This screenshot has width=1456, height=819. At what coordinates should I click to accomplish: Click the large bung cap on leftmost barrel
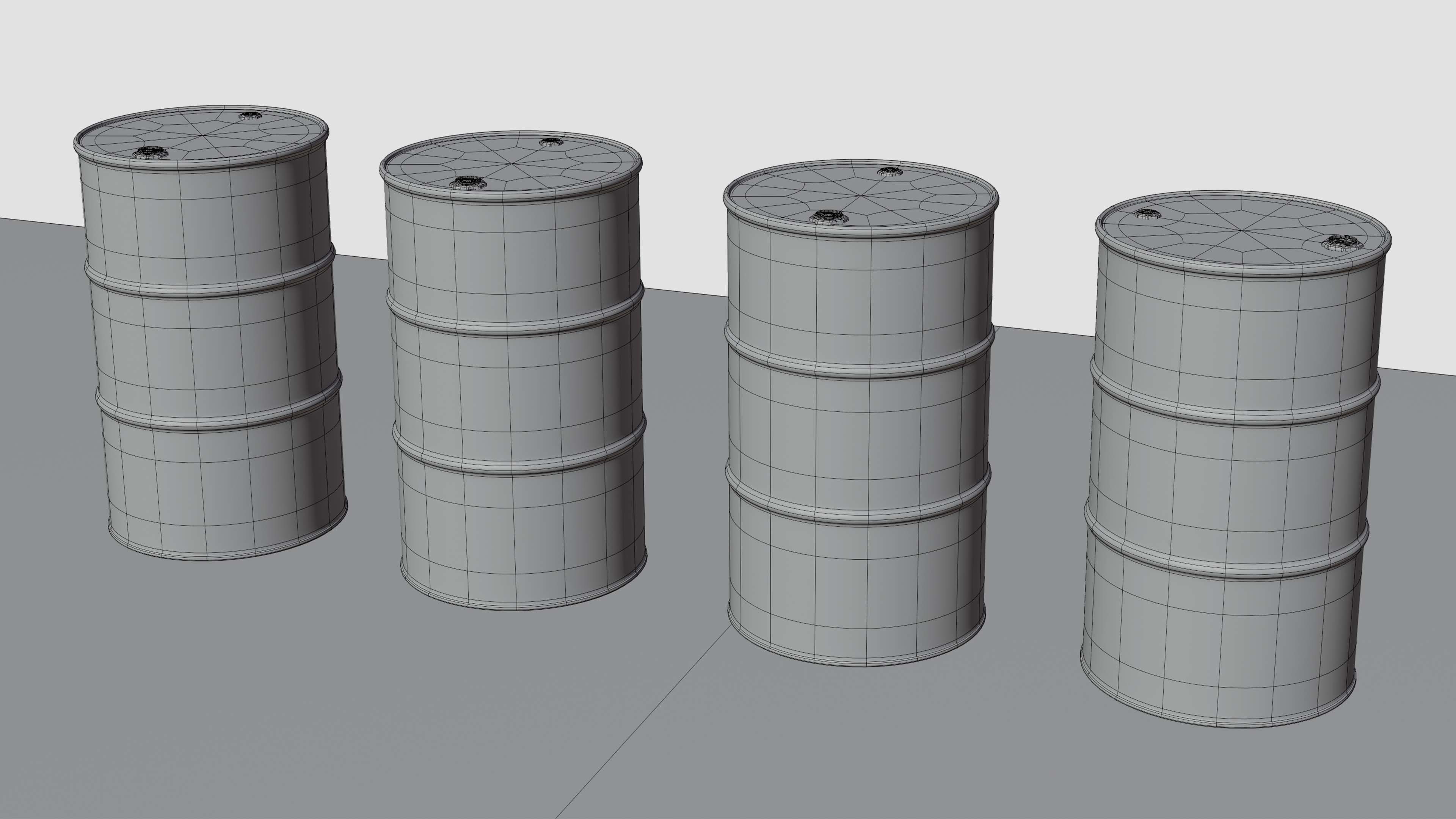tap(151, 152)
